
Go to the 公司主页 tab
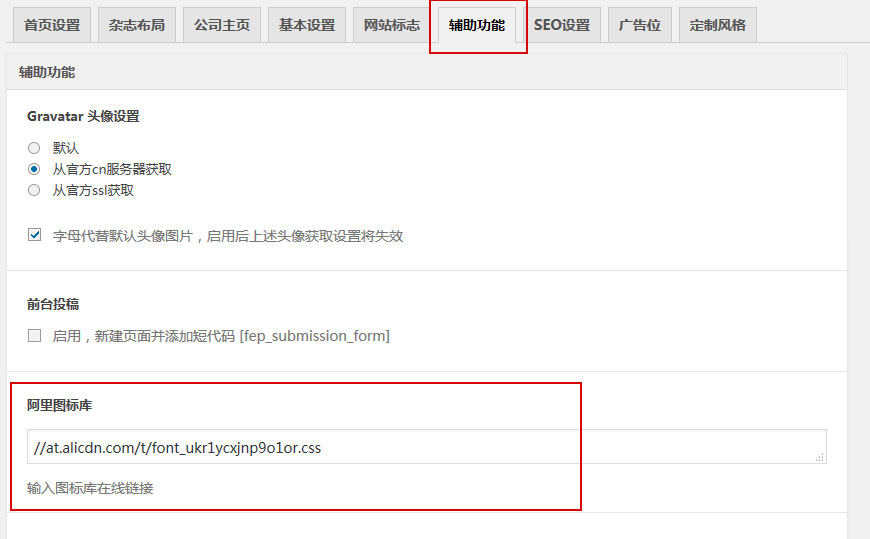(x=222, y=25)
